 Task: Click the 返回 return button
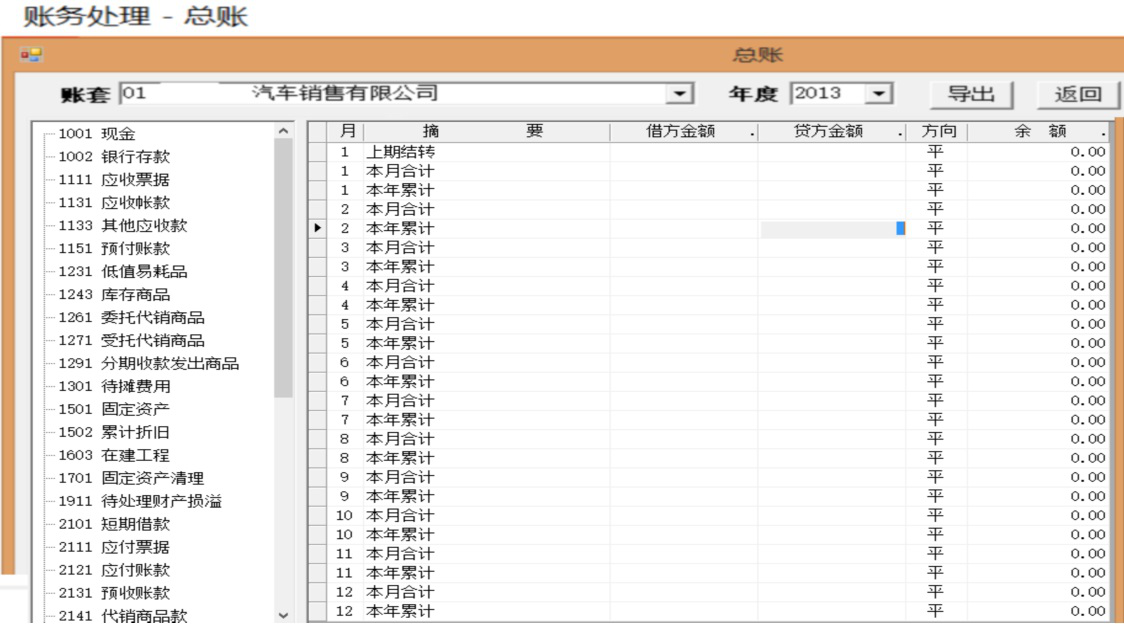(1077, 93)
